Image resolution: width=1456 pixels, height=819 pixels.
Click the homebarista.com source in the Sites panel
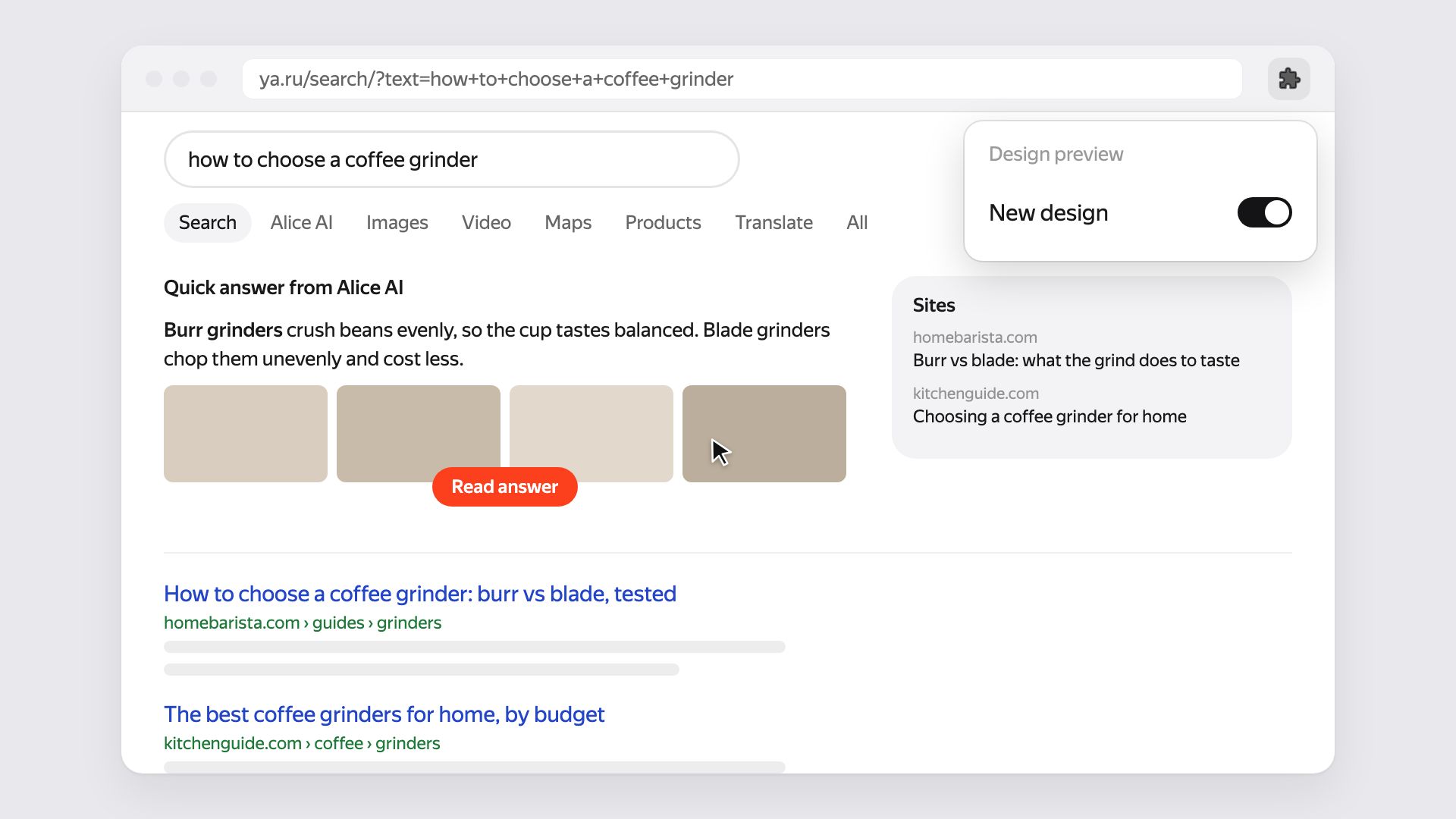tap(975, 337)
